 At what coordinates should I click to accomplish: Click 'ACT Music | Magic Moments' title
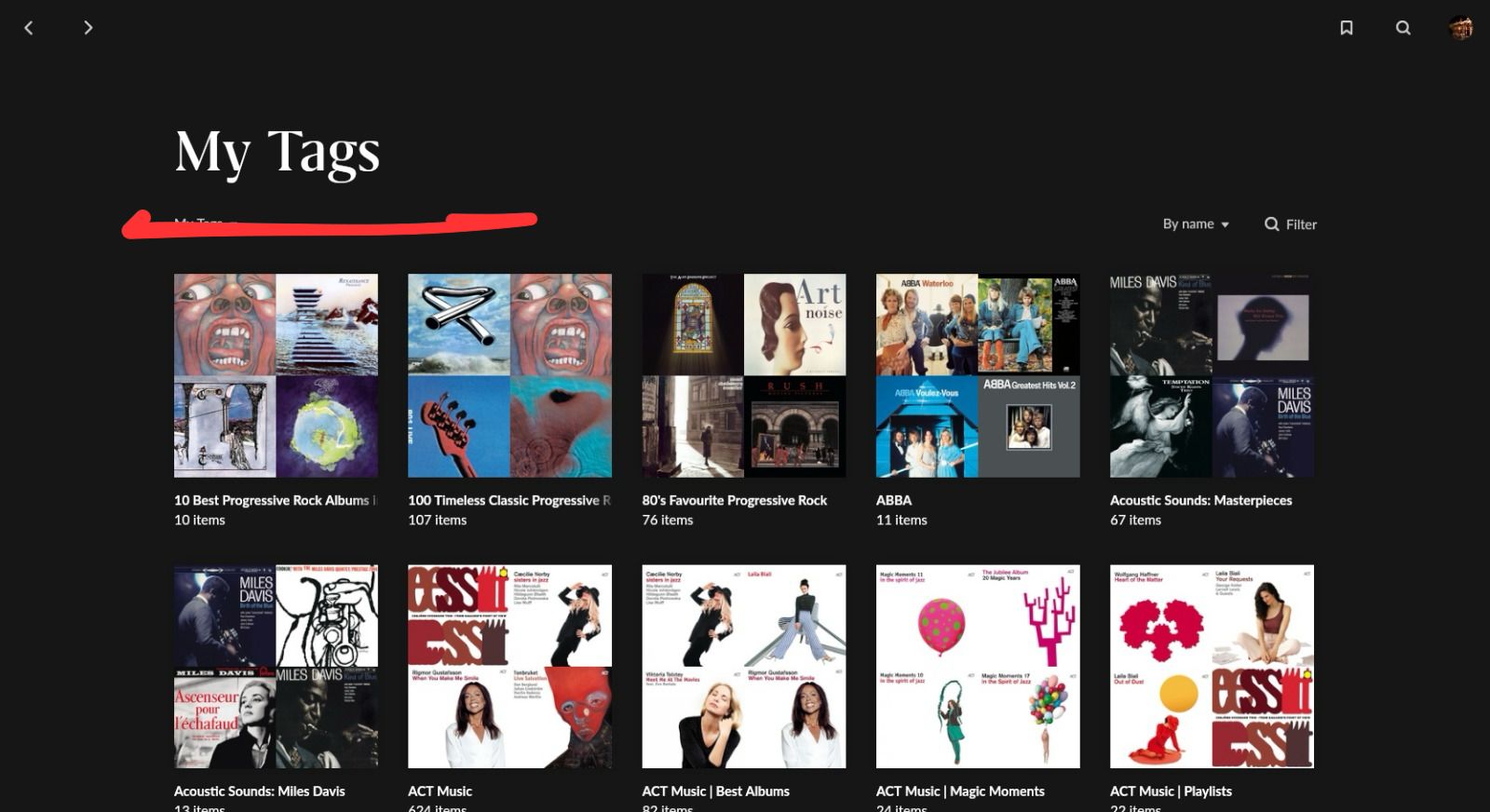click(960, 791)
